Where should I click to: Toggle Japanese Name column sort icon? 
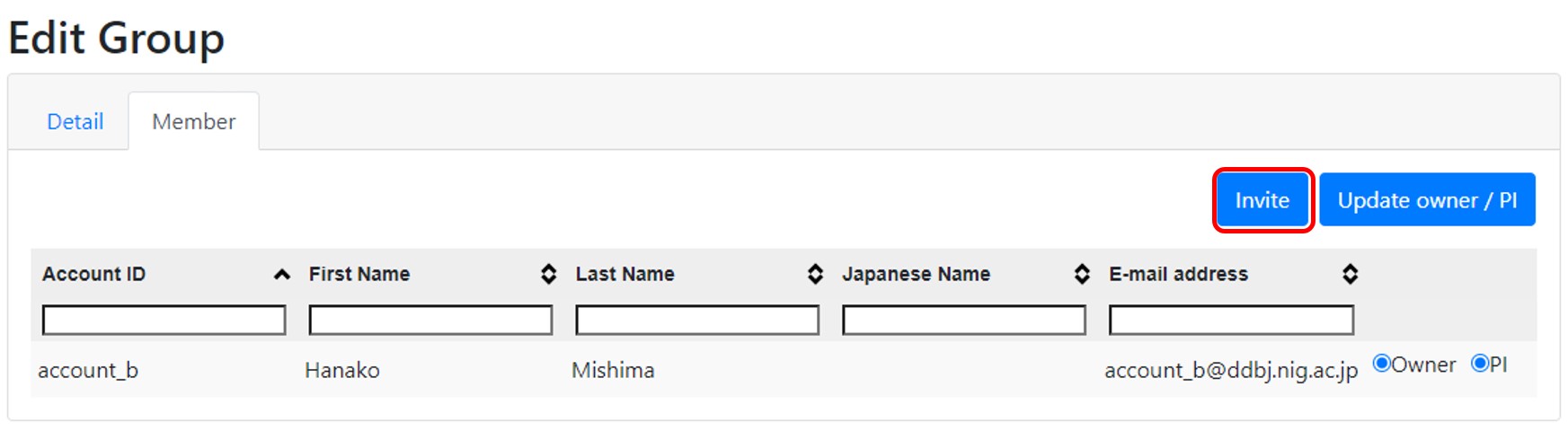[x=1082, y=274]
